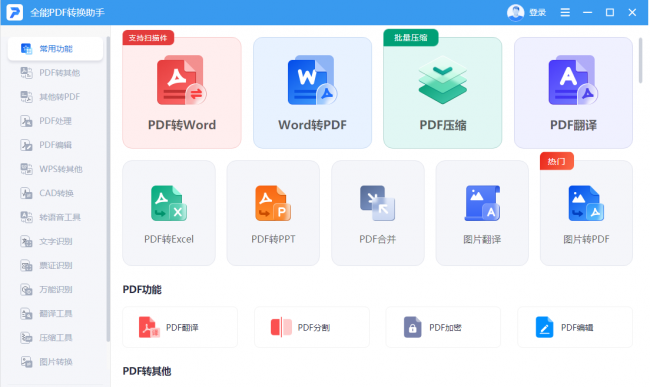Click the sidebar vertical scrollbar

[x=108, y=189]
